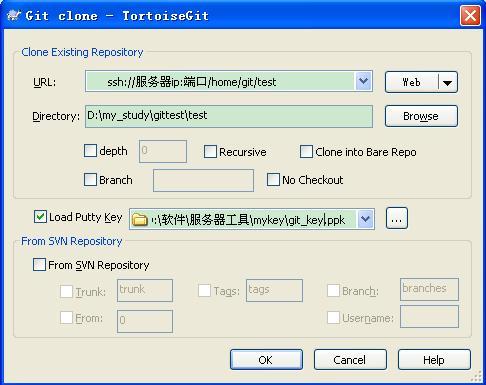
Task: Open the URL history dropdown
Action: (x=363, y=81)
